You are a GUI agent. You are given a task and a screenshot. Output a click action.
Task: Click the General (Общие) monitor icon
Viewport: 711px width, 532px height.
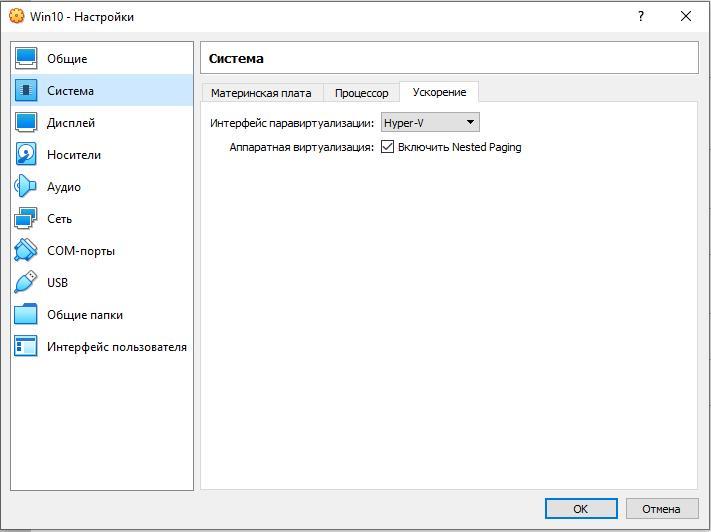pyautogui.click(x=27, y=59)
